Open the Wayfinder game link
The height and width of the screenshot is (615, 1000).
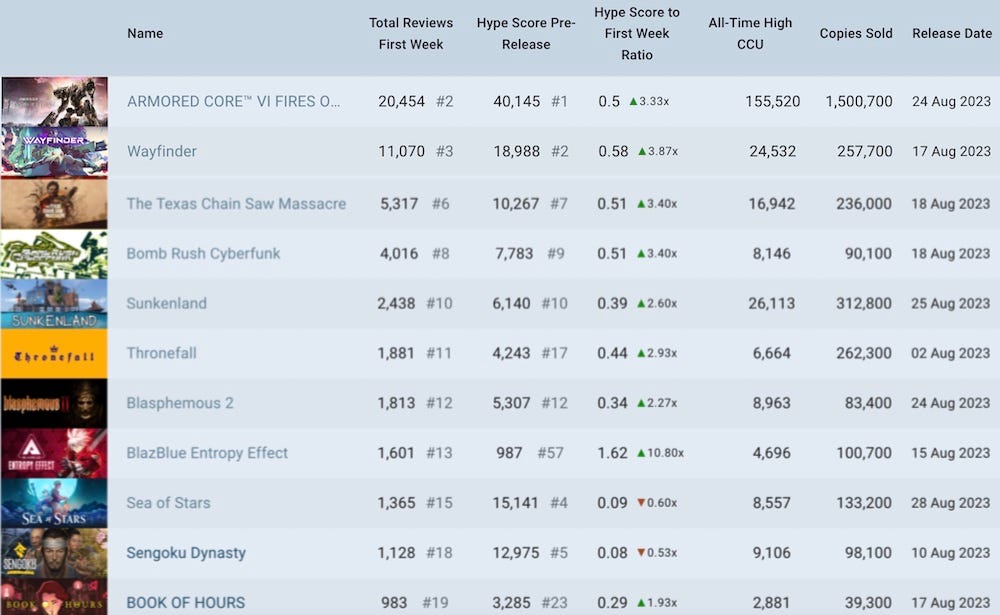click(161, 151)
